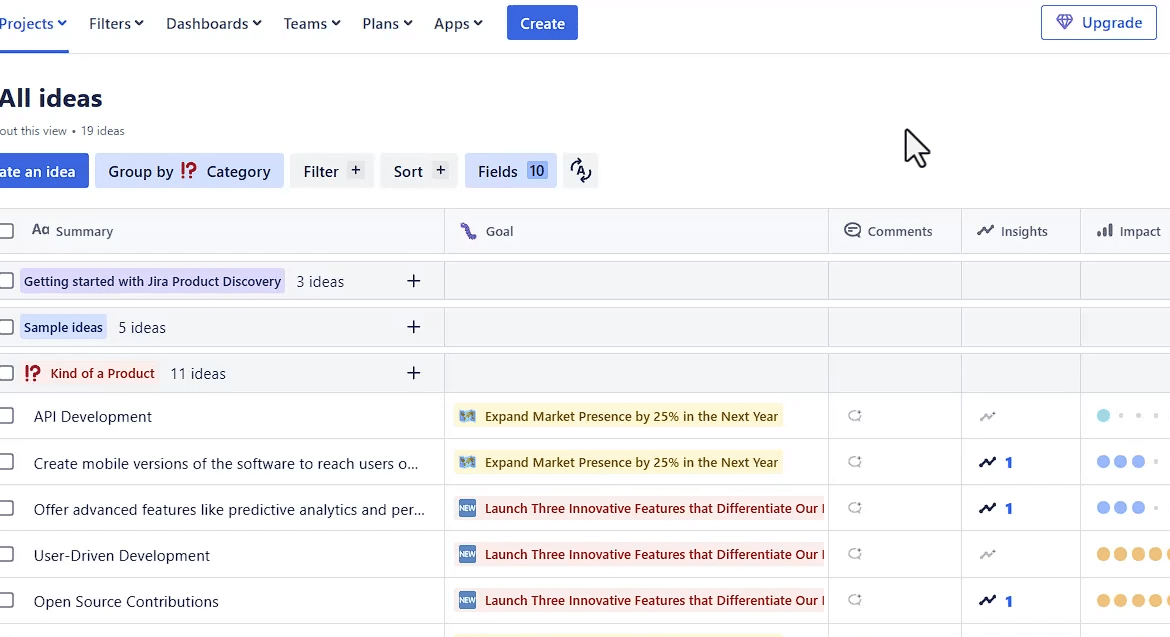Viewport: 1170px width, 637px height.
Task: Check the API Development row checkbox
Action: click(x=6, y=416)
